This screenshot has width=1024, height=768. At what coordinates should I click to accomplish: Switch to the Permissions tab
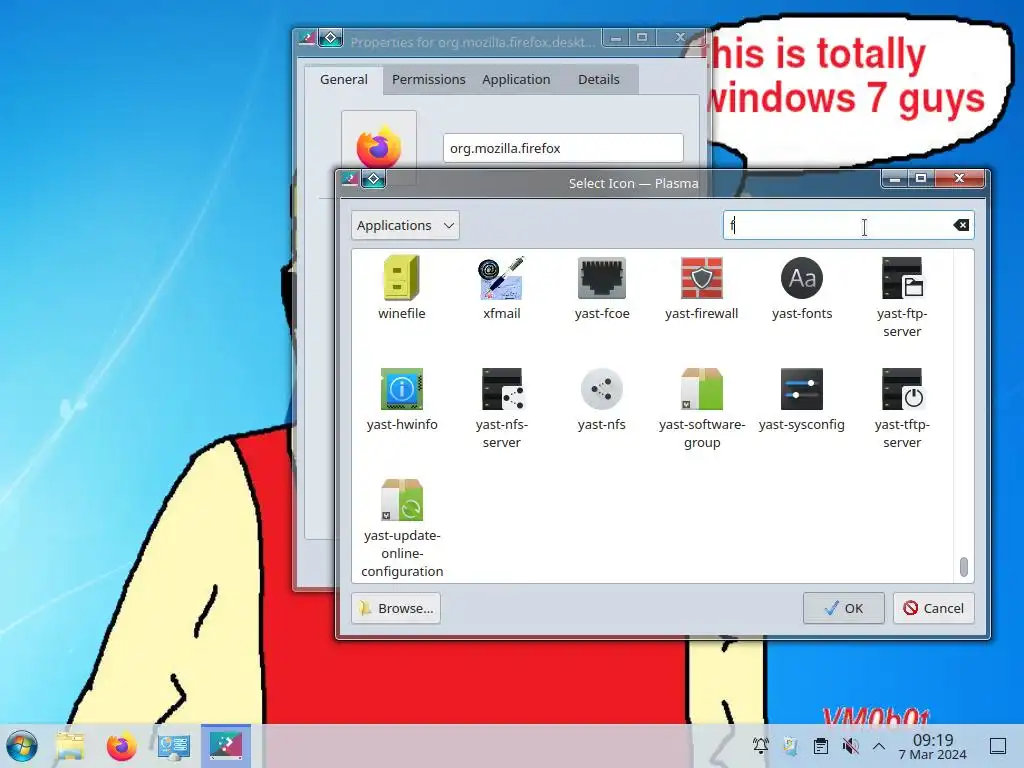coord(428,80)
